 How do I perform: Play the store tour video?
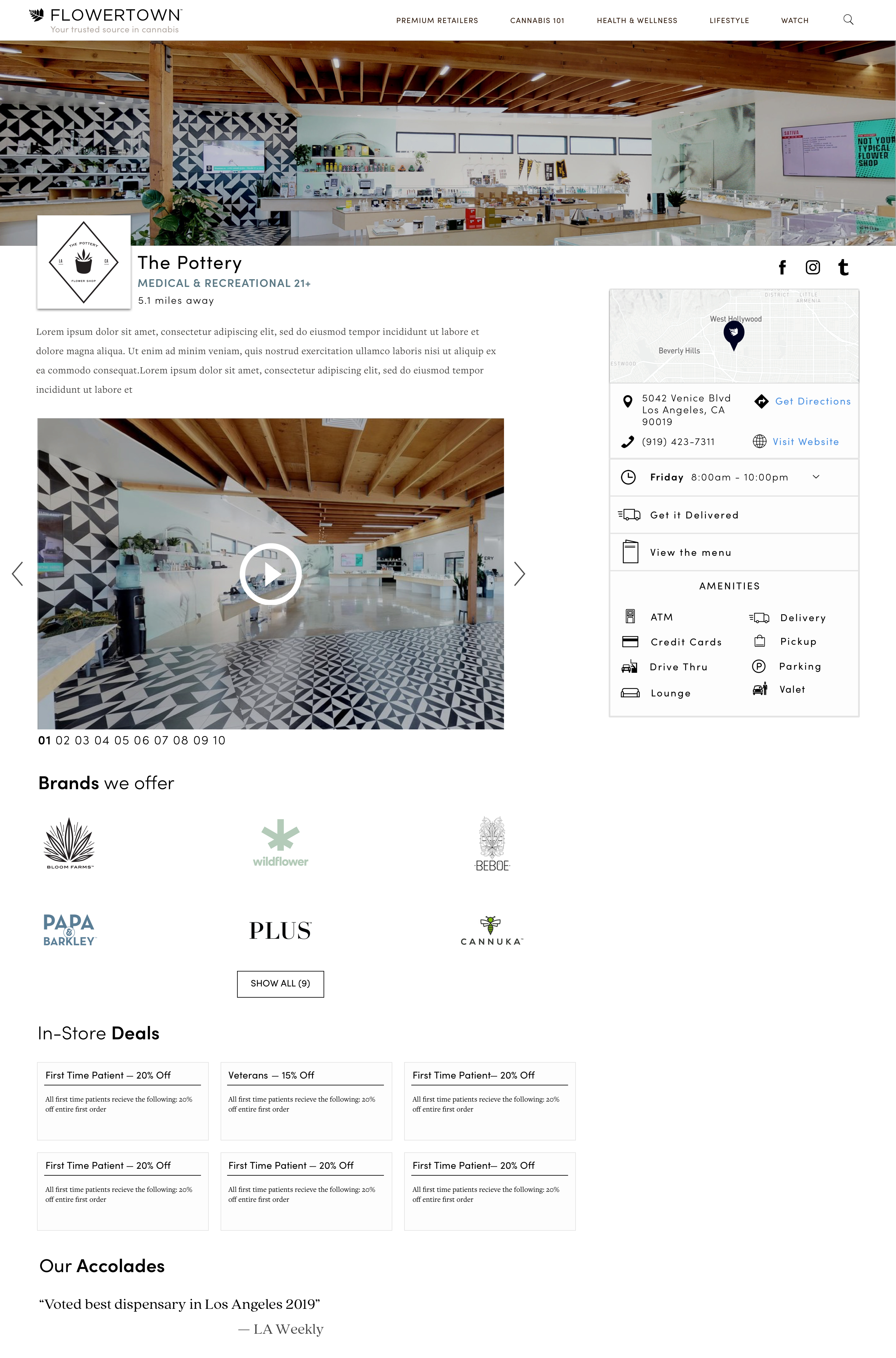(270, 574)
